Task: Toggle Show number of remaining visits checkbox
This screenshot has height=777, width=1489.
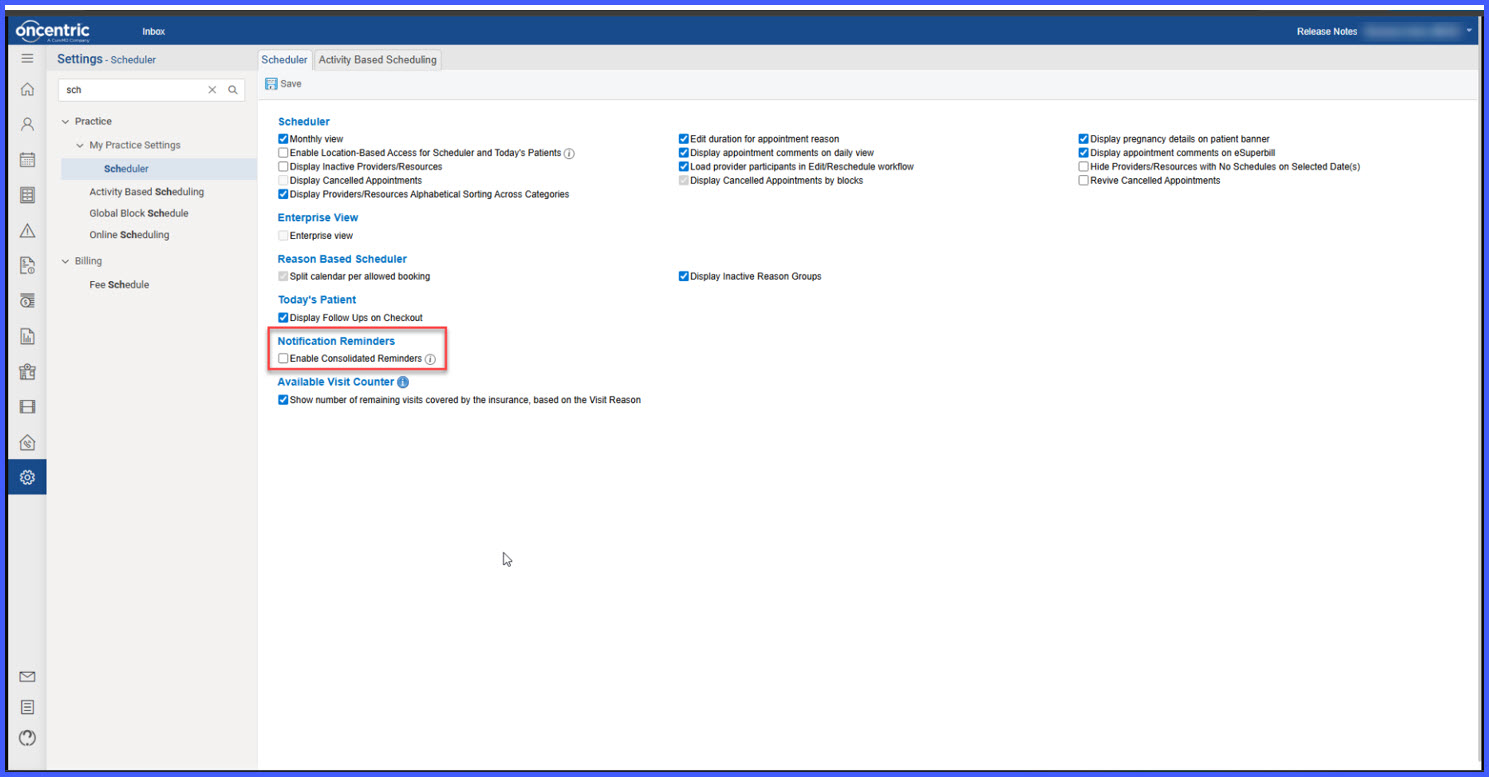Action: 283,400
